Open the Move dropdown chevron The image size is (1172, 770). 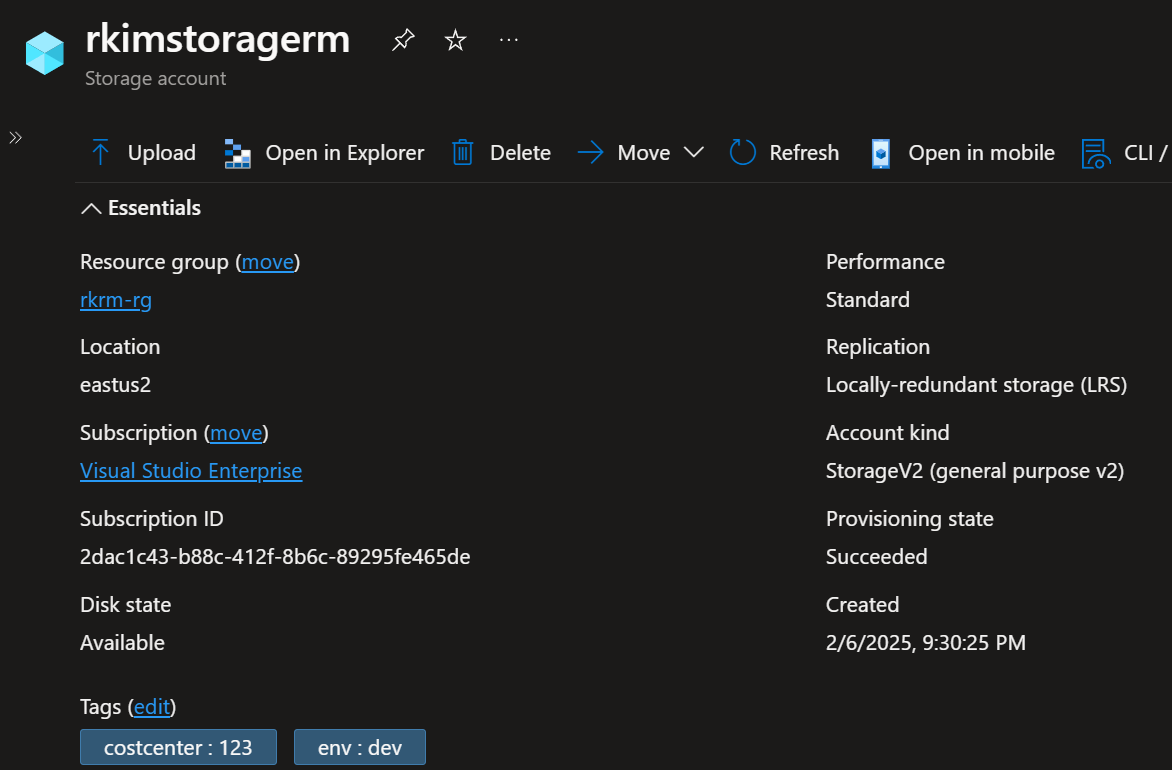[x=694, y=153]
